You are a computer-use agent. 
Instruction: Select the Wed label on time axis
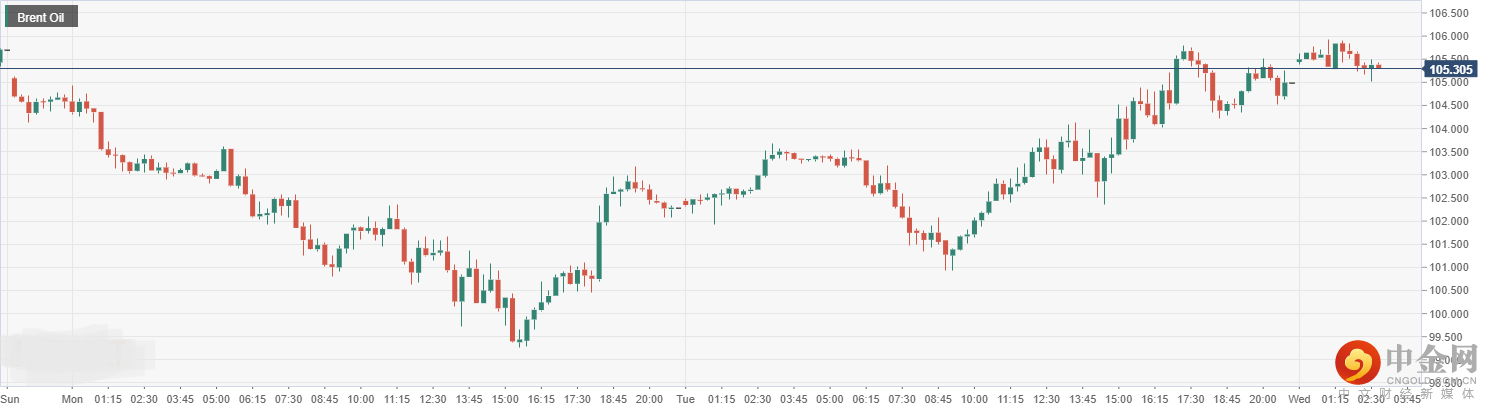(x=1299, y=399)
